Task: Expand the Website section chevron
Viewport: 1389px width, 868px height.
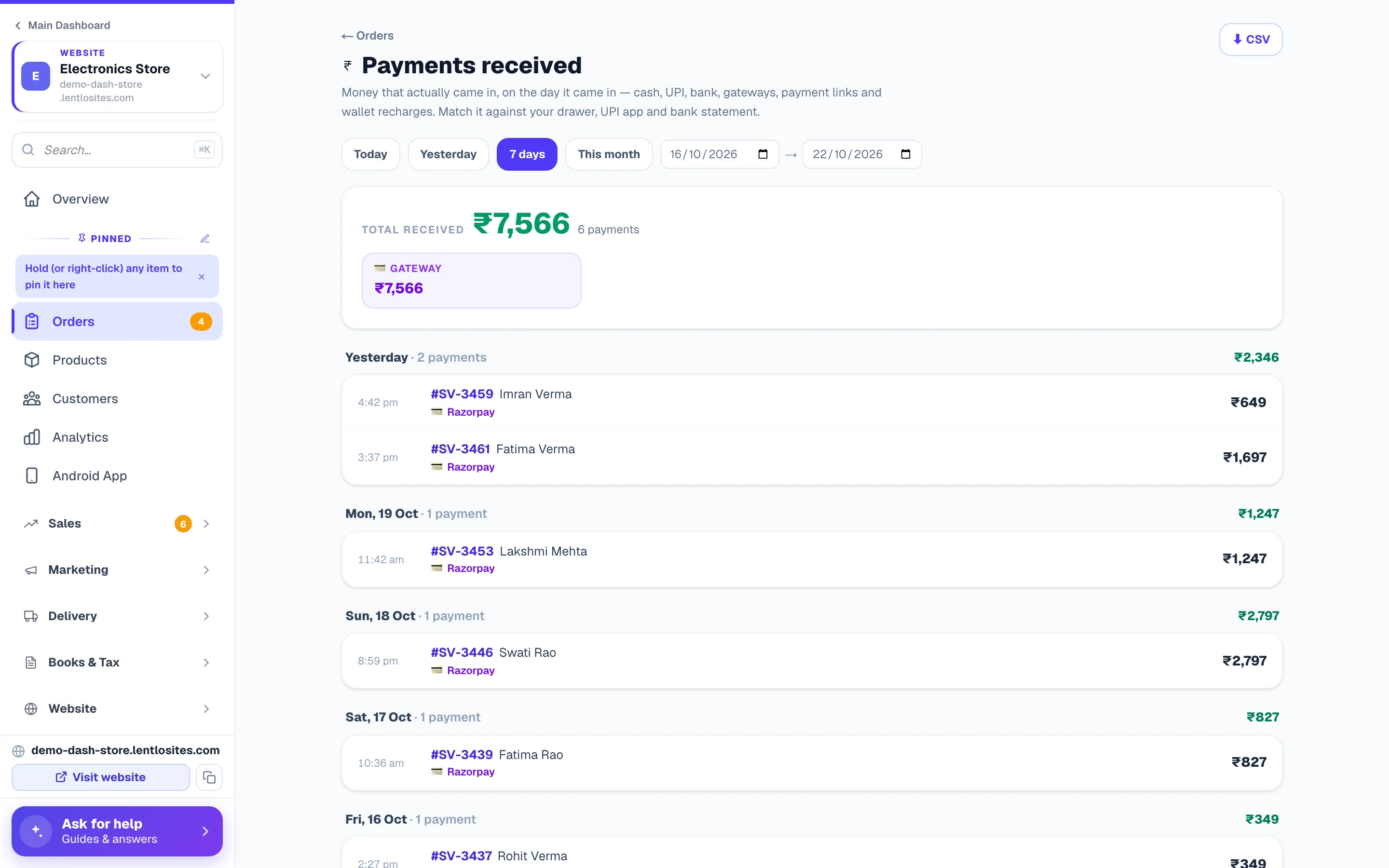Action: pyautogui.click(x=206, y=709)
